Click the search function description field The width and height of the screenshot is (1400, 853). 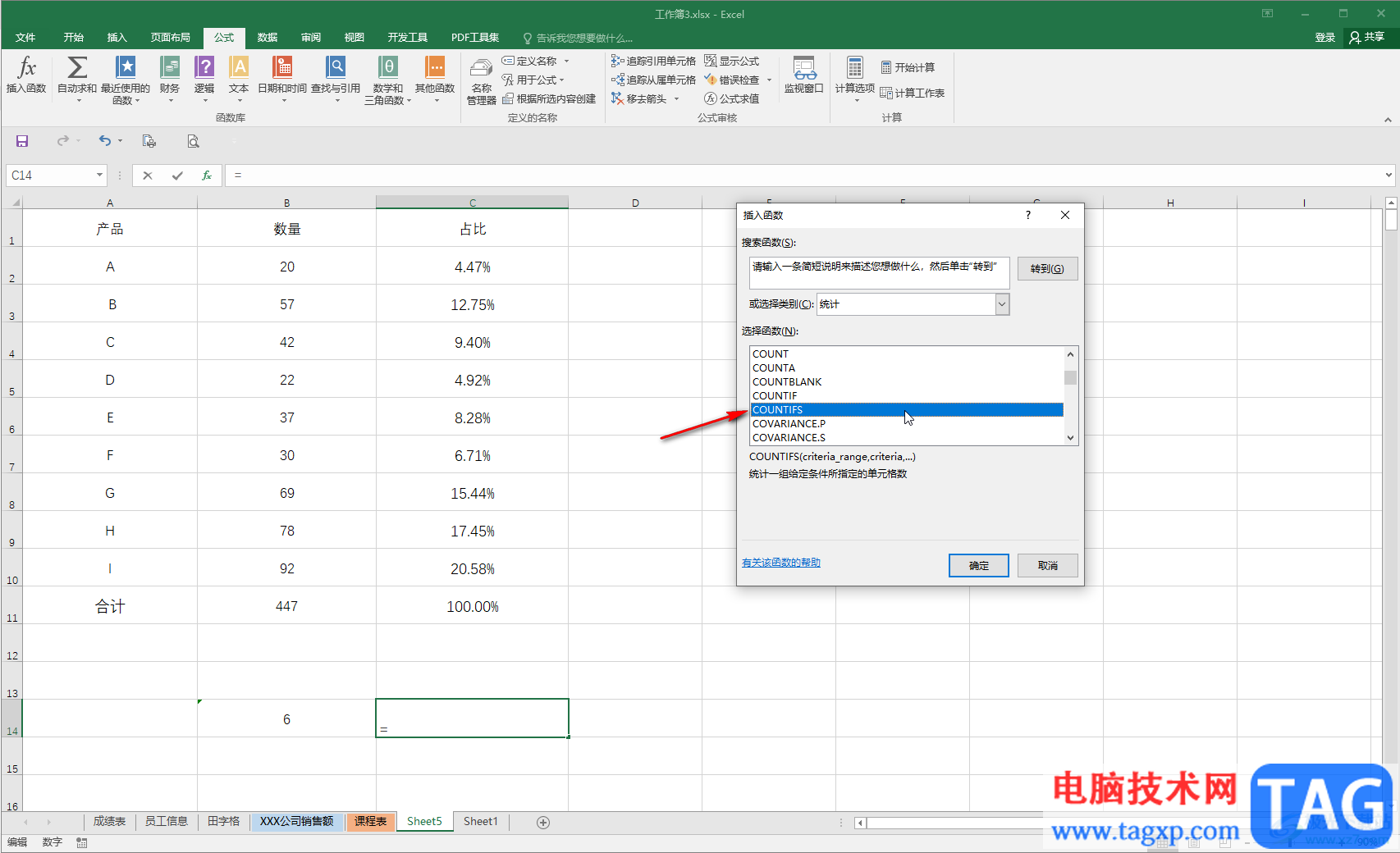[x=879, y=273]
